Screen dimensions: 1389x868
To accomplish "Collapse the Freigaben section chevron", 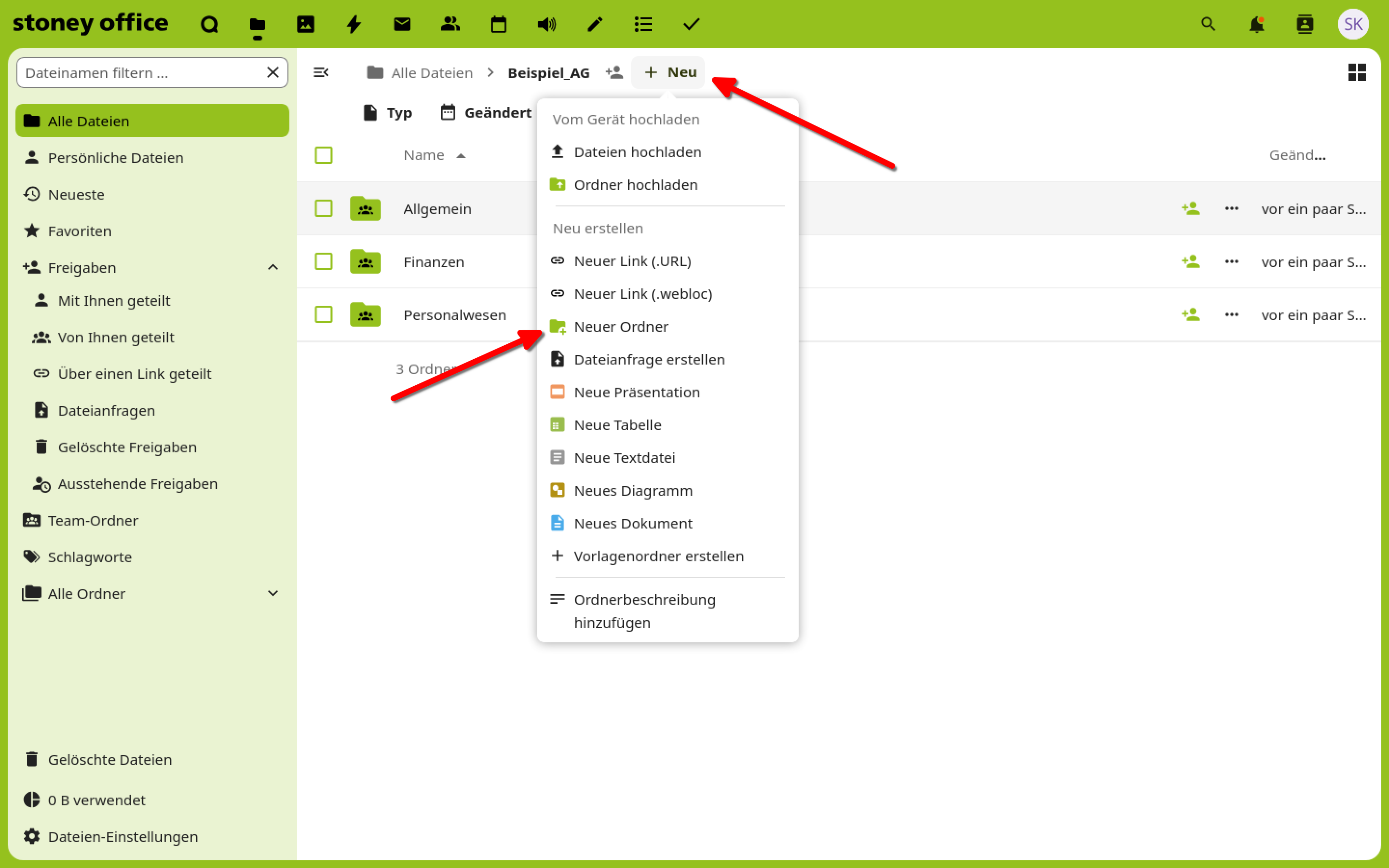I will point(273,268).
